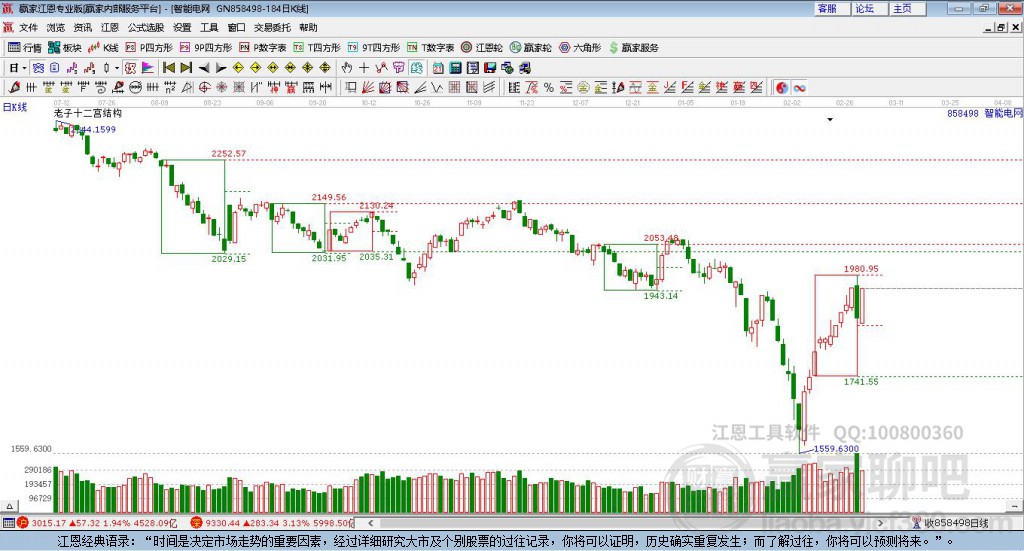
Task: Click the floppy disk save icon
Action: [490, 68]
